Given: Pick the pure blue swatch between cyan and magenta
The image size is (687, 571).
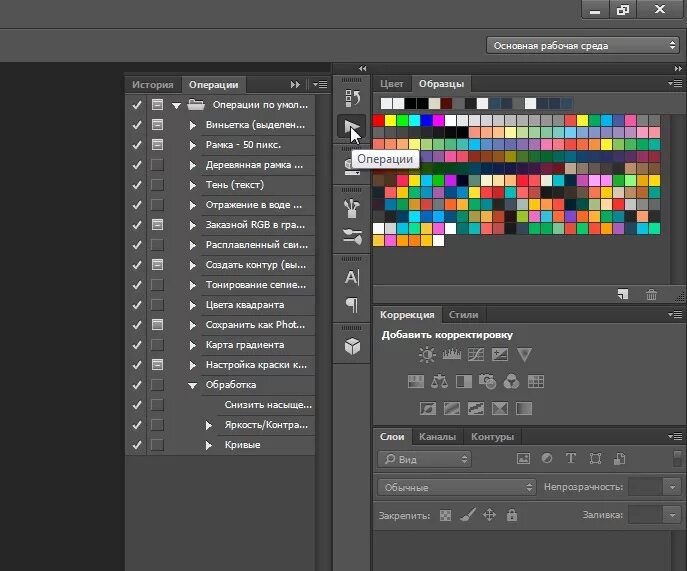Looking at the screenshot, I should pyautogui.click(x=426, y=120).
